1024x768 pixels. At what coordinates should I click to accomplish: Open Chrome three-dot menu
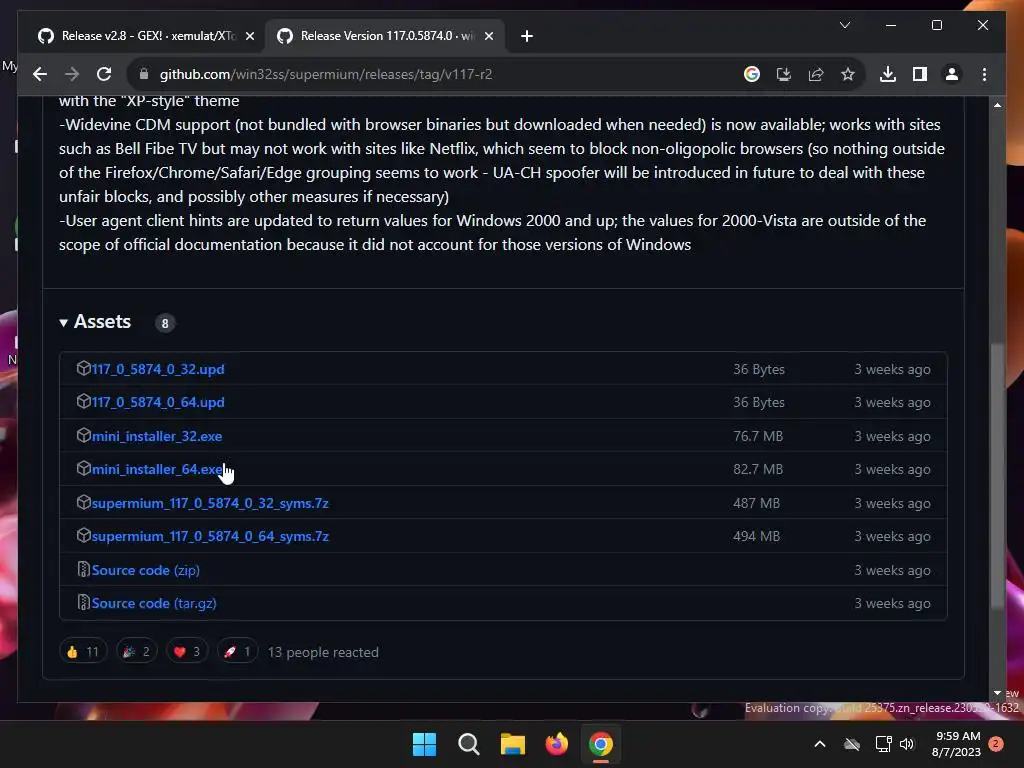click(x=984, y=74)
